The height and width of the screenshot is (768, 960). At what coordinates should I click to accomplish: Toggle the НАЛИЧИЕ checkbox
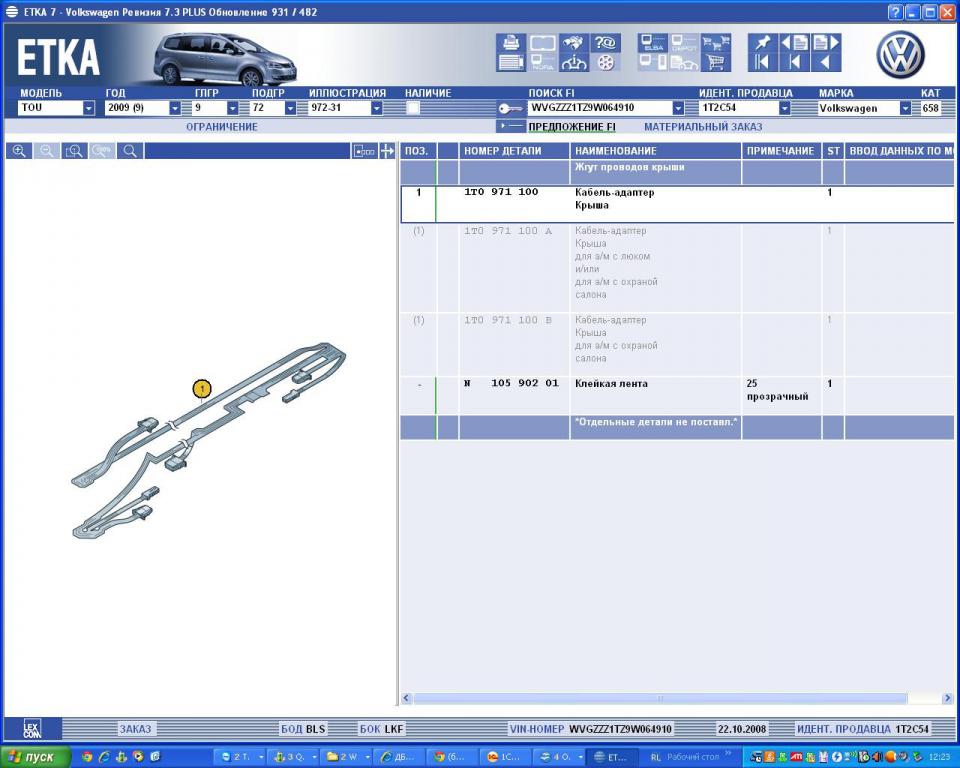(x=413, y=108)
